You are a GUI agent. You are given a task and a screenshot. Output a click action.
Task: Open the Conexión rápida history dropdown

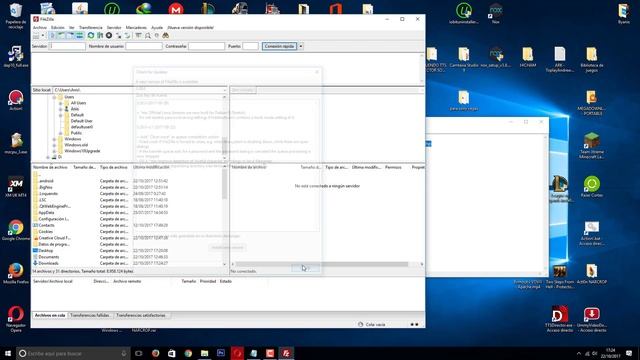click(x=301, y=46)
